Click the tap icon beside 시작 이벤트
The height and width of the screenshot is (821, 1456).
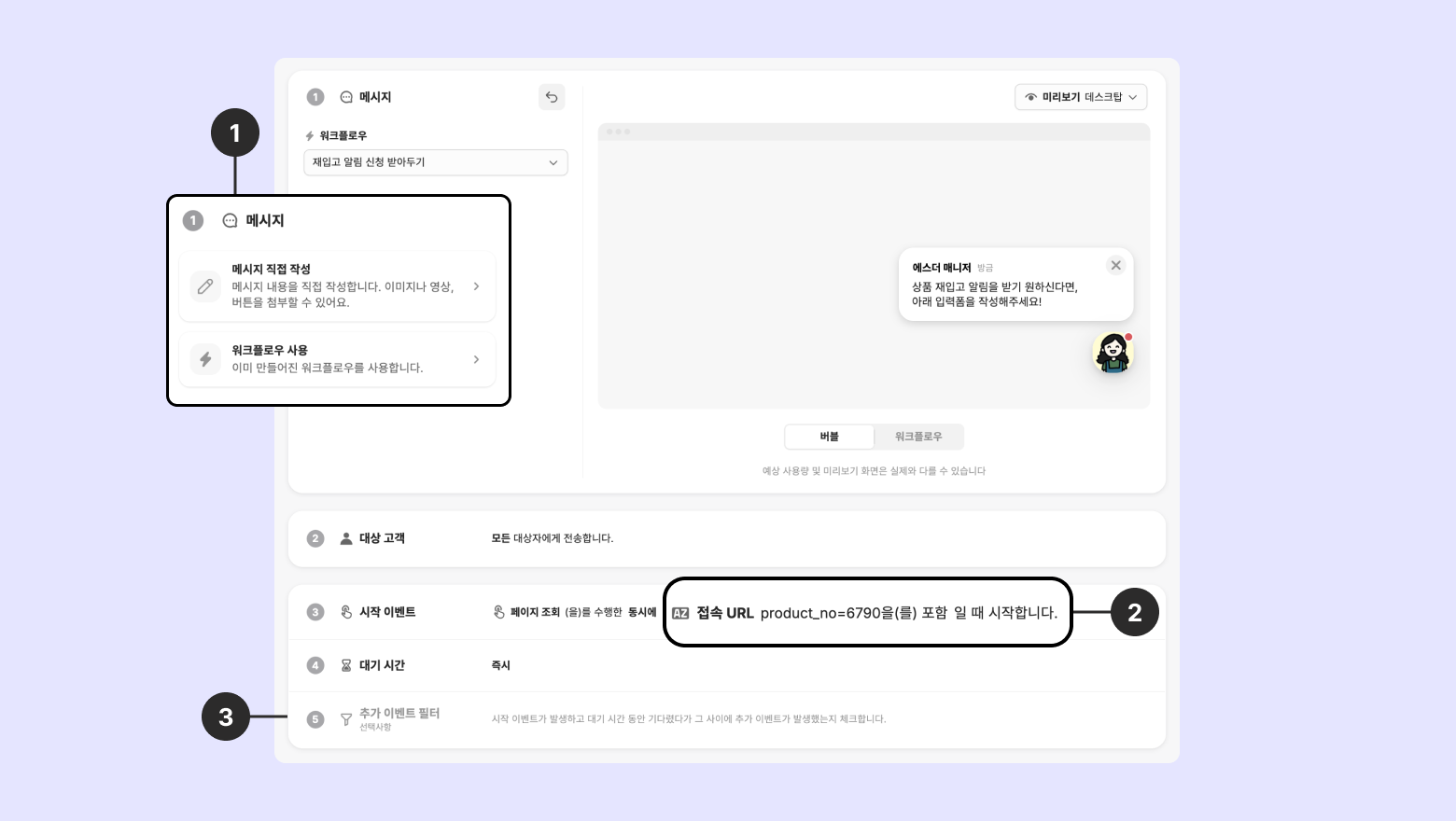346,612
